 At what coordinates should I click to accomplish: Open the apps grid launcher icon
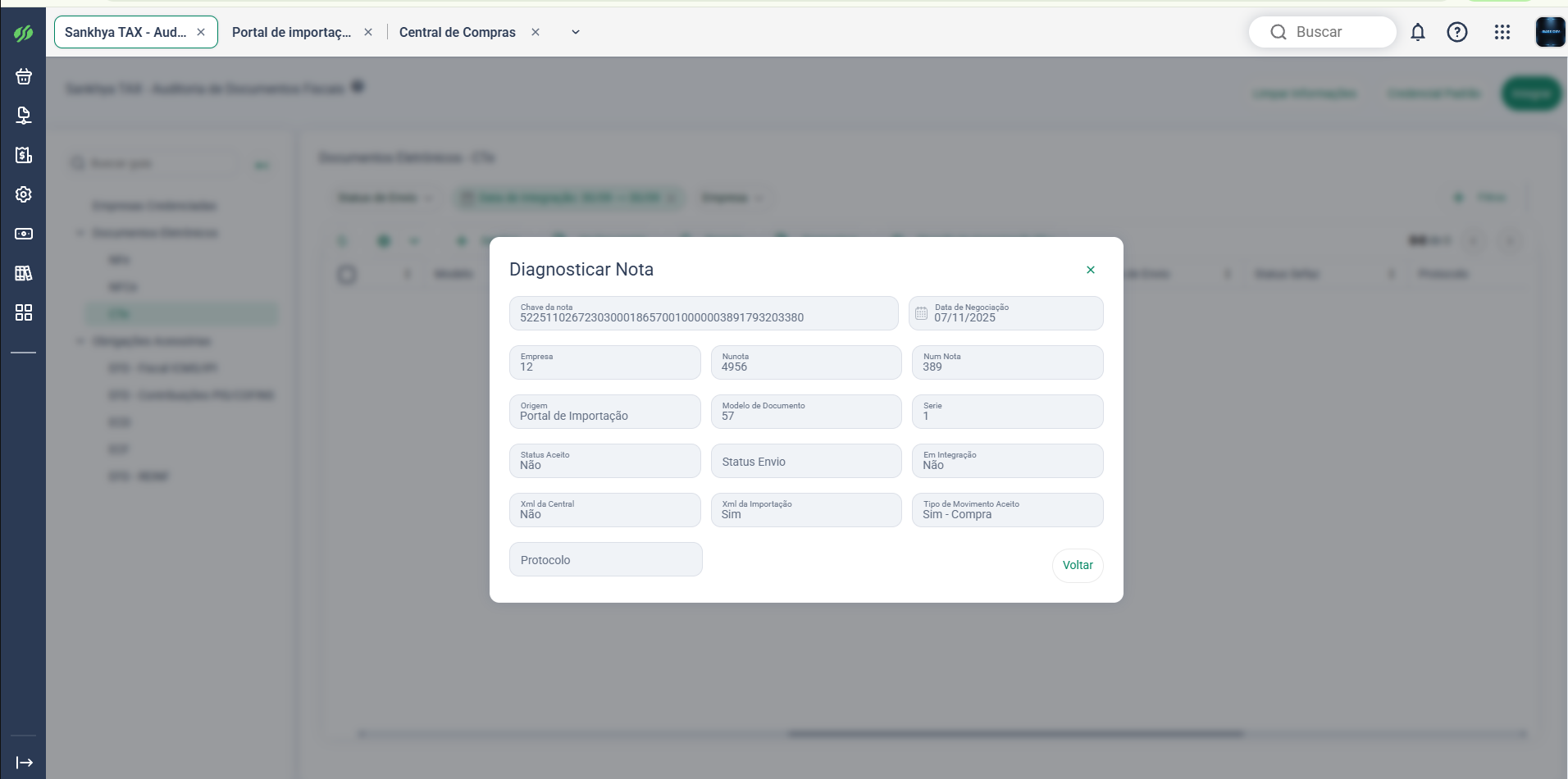pyautogui.click(x=1502, y=32)
